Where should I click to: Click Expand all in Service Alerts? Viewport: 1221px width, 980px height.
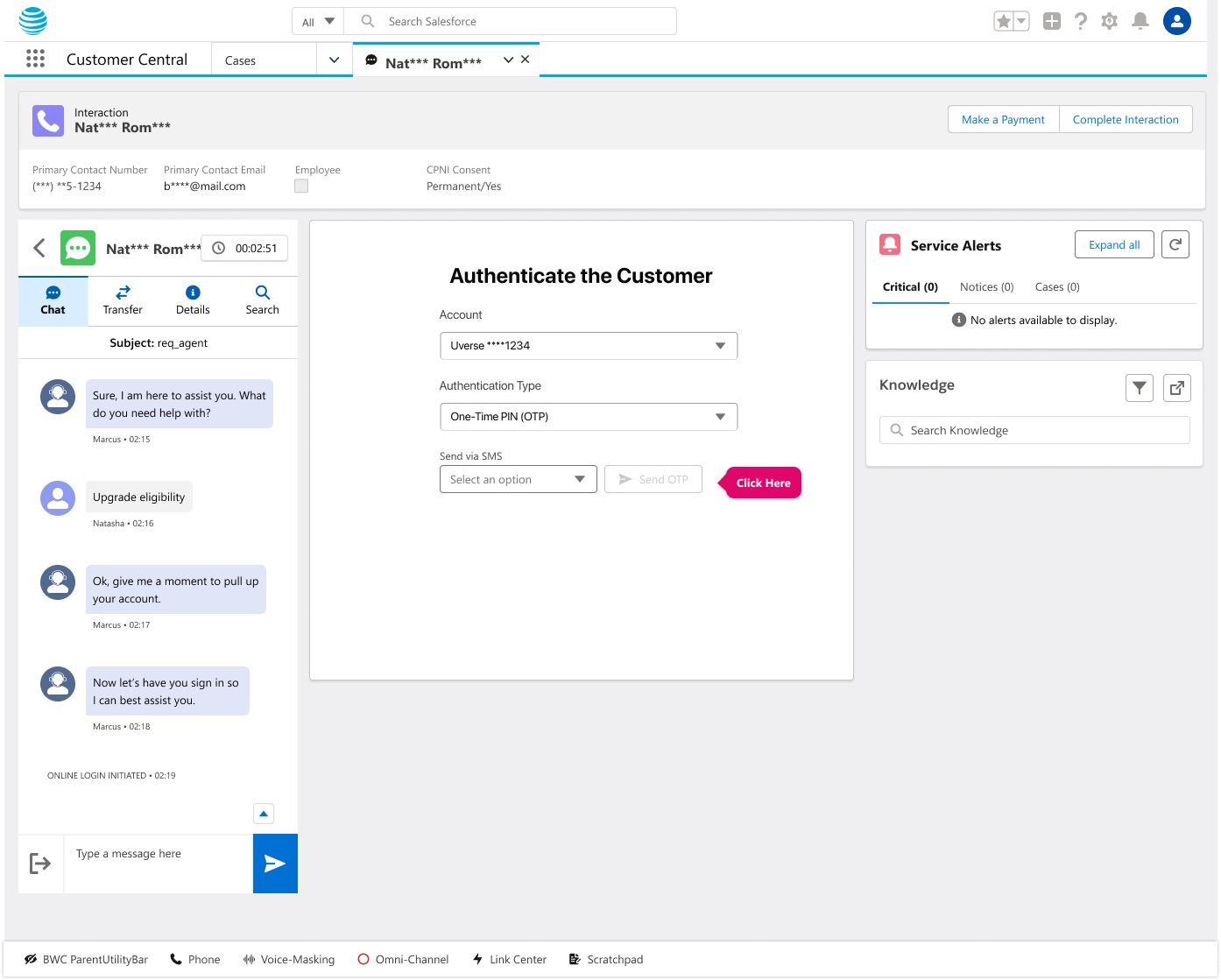coord(1114,245)
